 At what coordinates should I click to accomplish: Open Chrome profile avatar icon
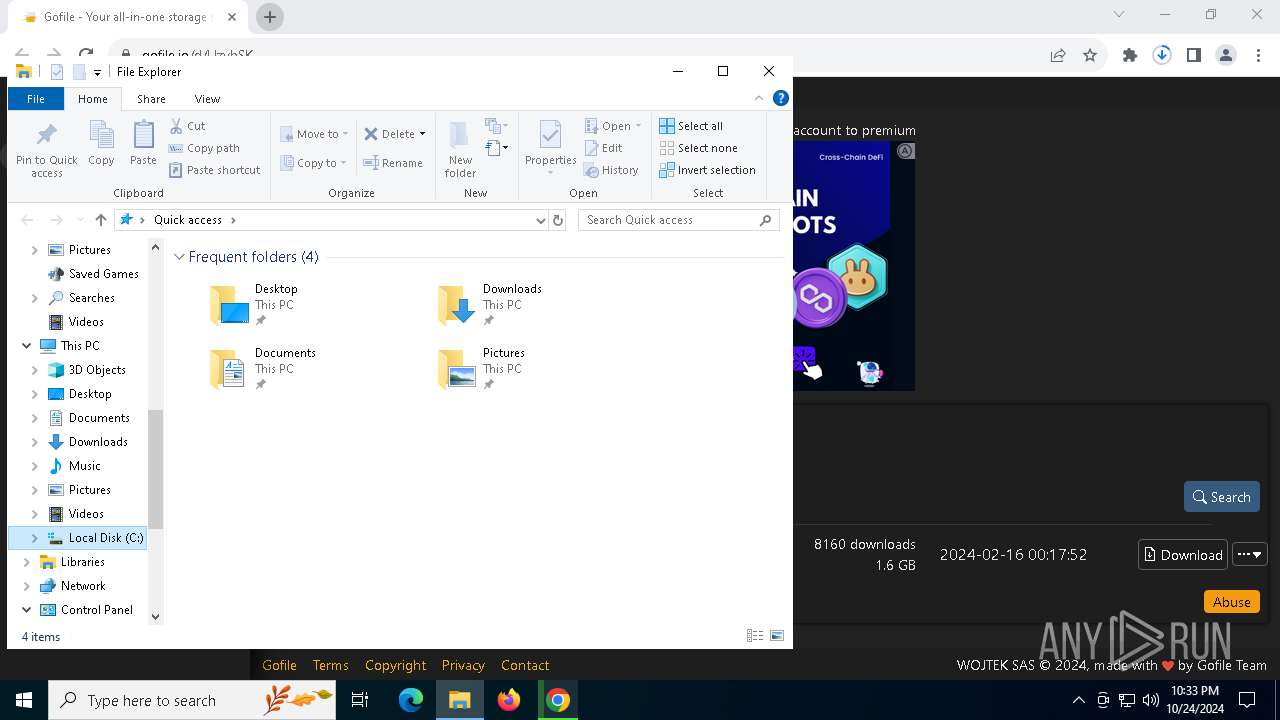click(1226, 56)
